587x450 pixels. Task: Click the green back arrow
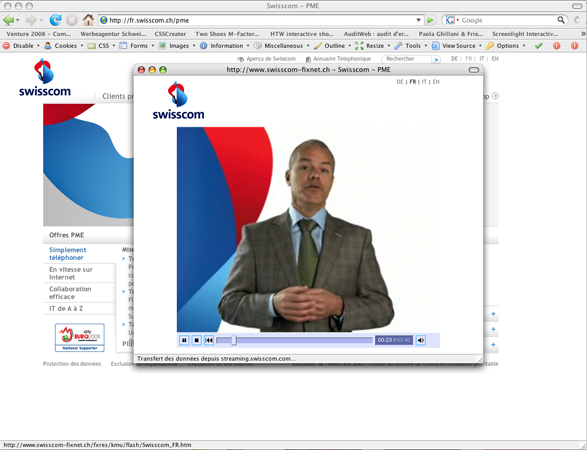point(9,20)
